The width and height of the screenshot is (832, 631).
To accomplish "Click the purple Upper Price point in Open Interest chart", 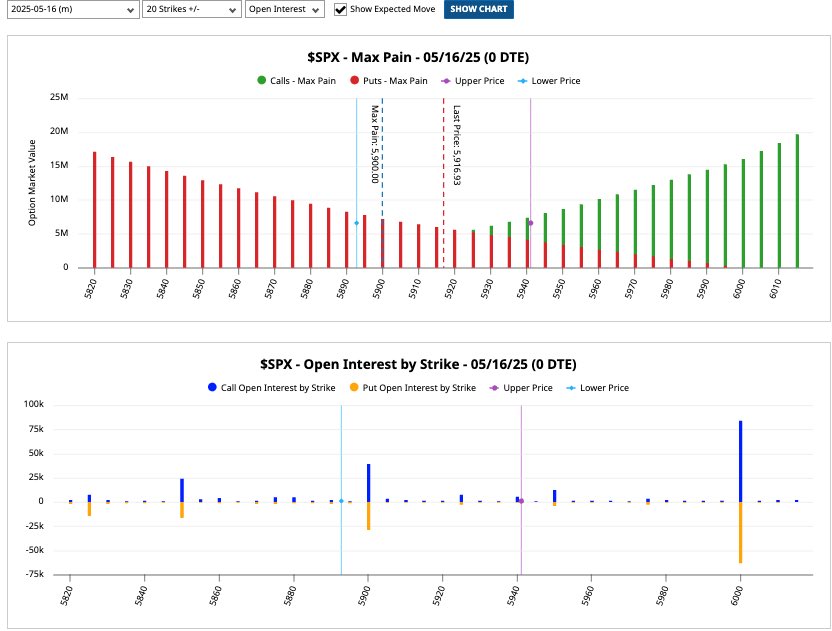I will [521, 501].
